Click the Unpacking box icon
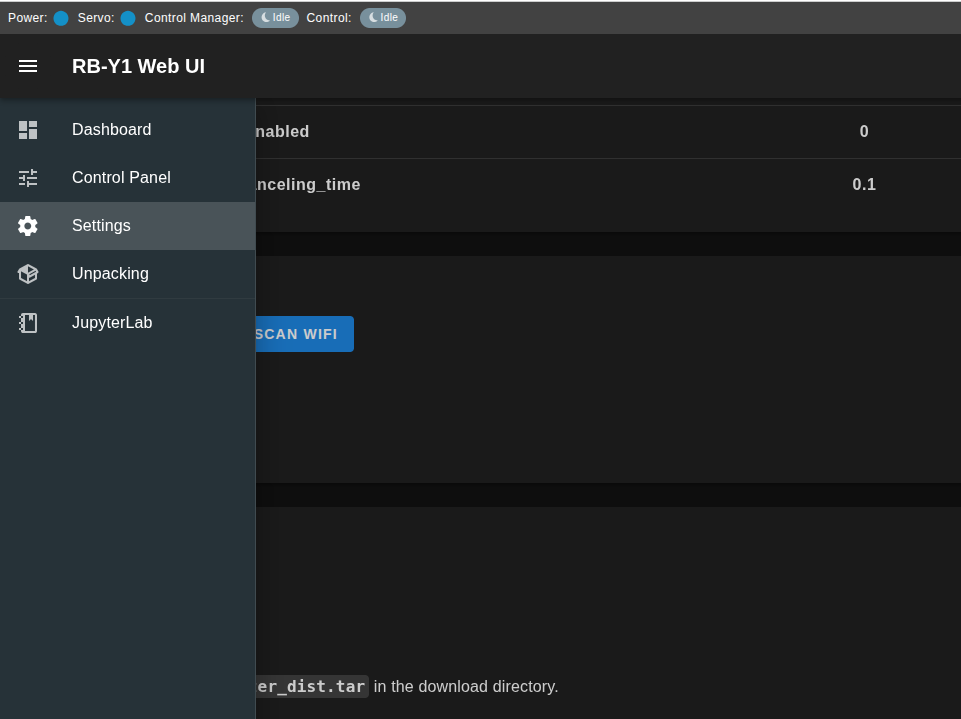961x719 pixels. coord(28,274)
